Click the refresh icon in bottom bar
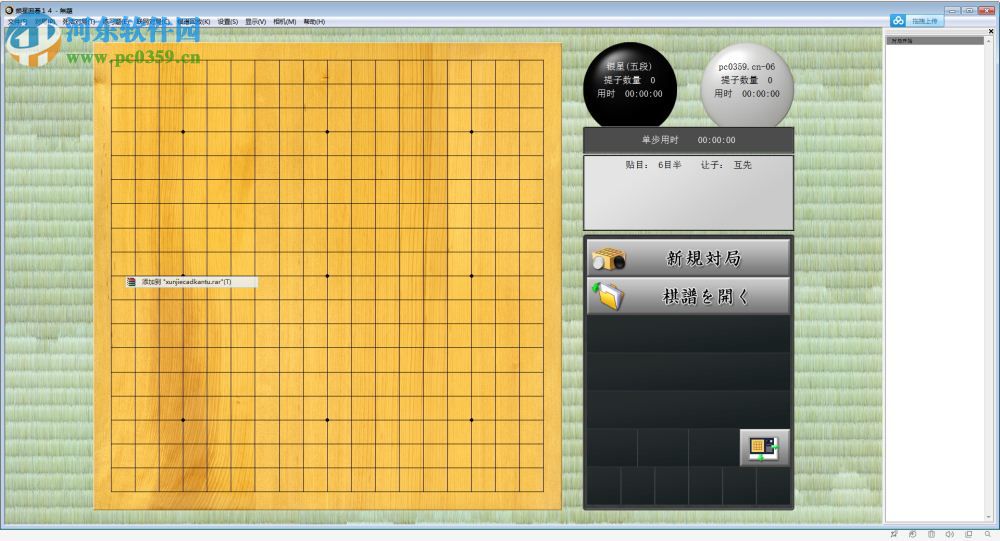The image size is (1000, 541). 913,534
